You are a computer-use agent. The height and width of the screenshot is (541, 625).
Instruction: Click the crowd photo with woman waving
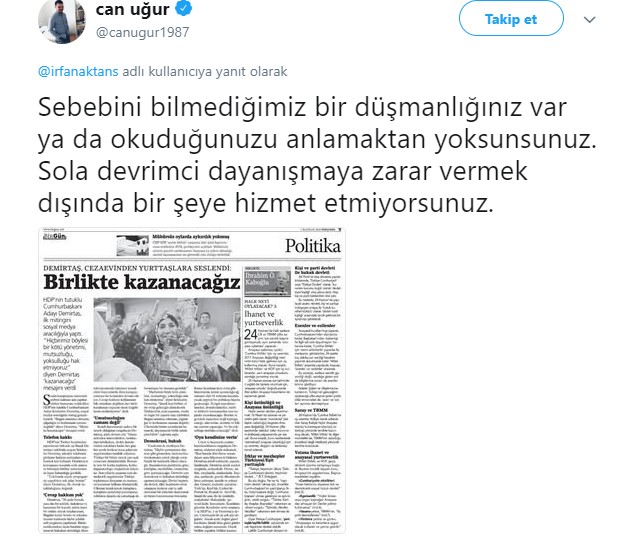[x=167, y=340]
